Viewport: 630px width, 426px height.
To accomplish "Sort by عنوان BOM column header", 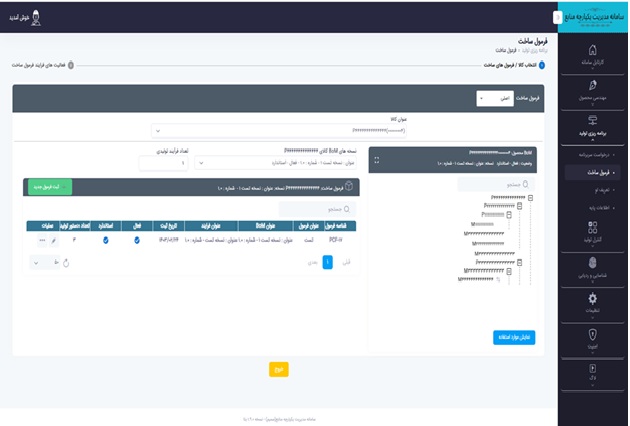I will coord(265,226).
